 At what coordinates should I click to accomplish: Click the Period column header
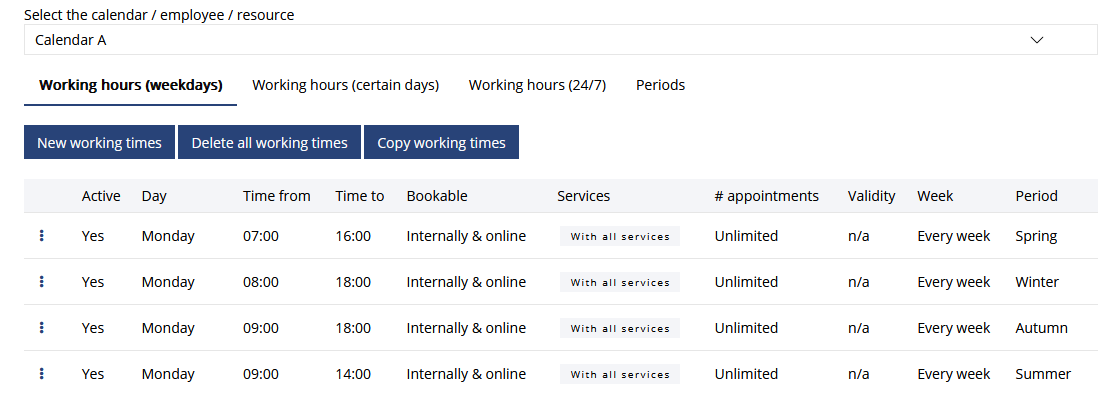tap(1036, 196)
